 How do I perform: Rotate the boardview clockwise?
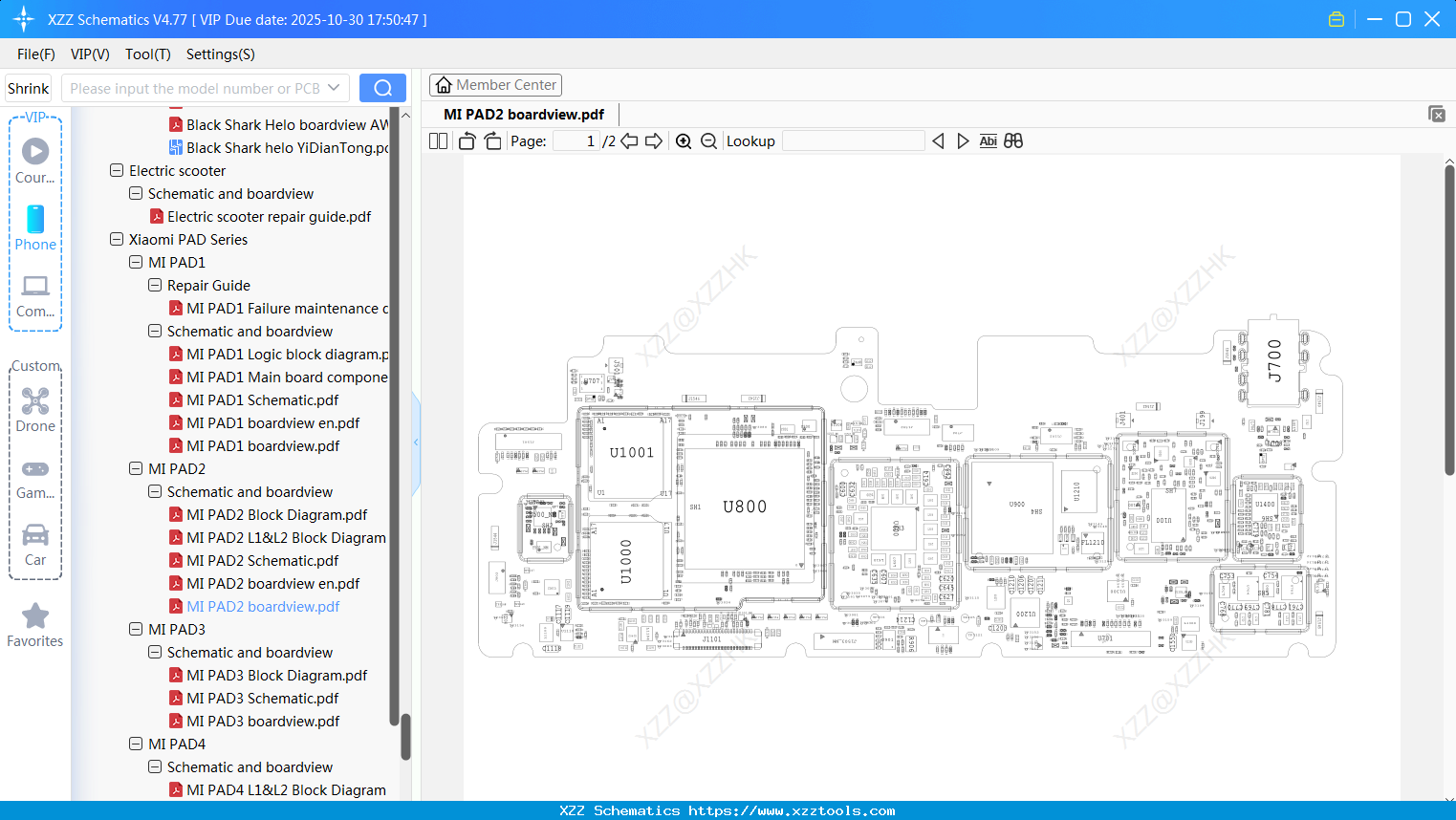pyautogui.click(x=491, y=140)
